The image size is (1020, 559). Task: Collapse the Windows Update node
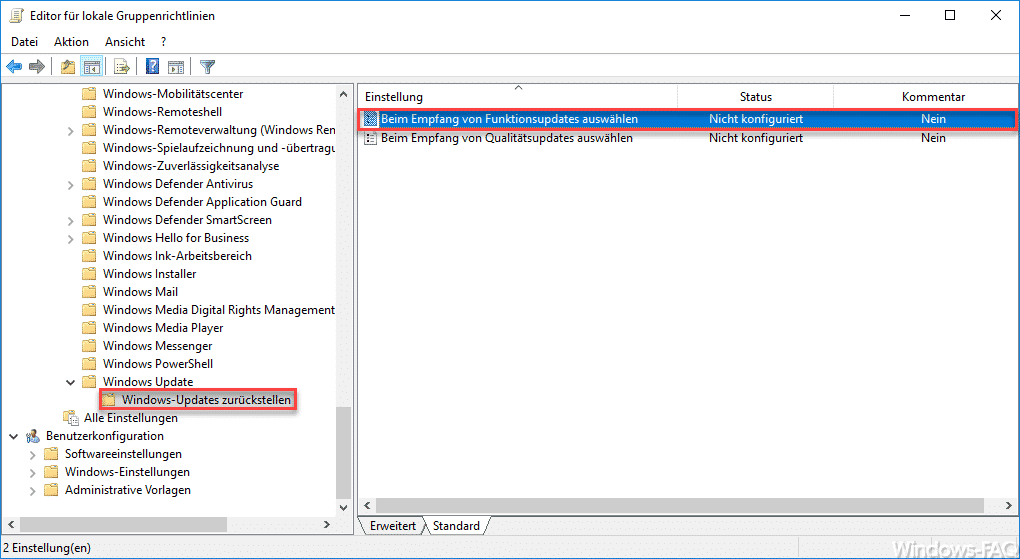coord(70,382)
